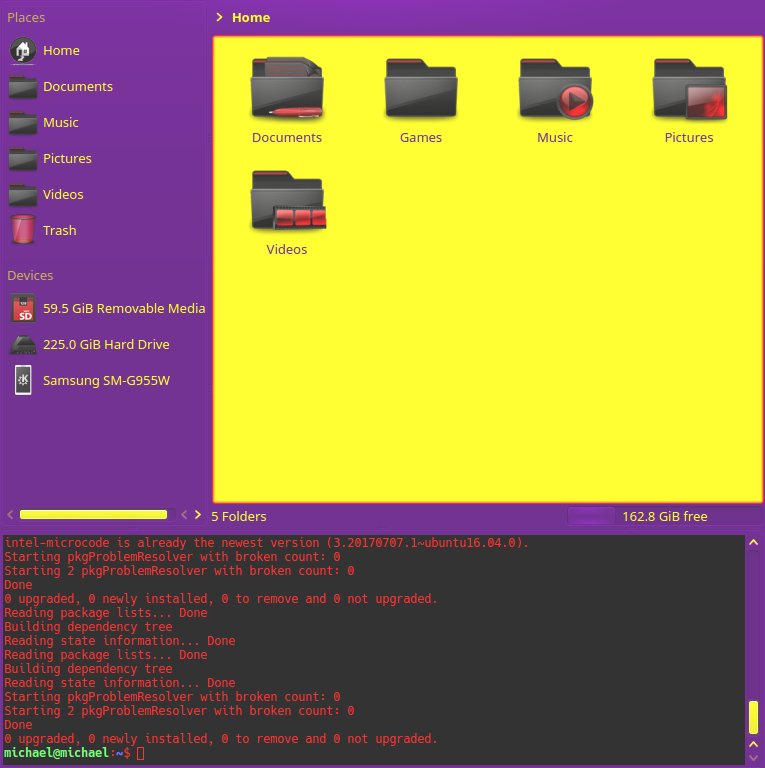Select the Music folder in file view
Viewport: 765px width, 768px height.
[x=555, y=89]
